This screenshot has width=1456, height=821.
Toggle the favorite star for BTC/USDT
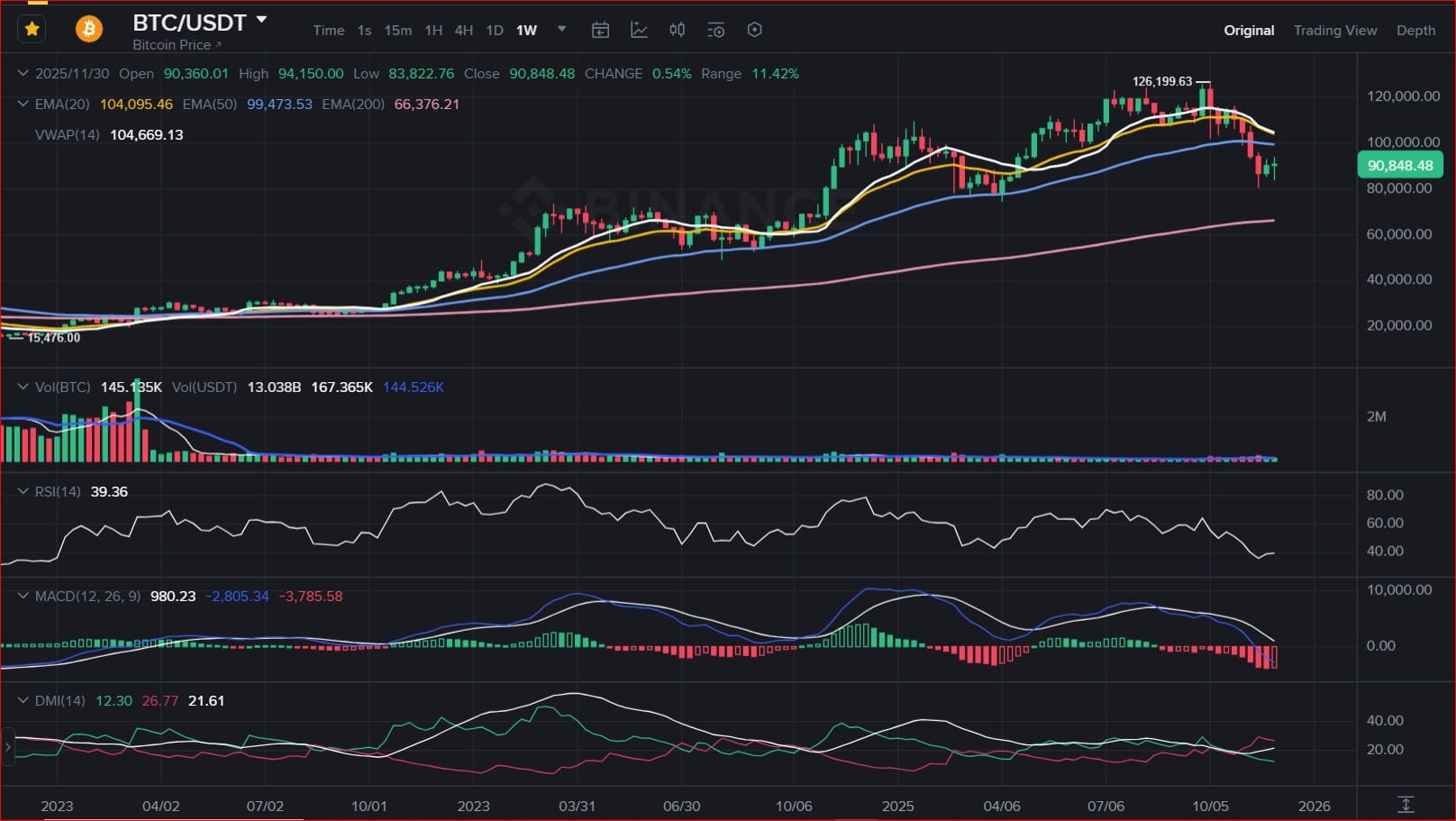(32, 30)
